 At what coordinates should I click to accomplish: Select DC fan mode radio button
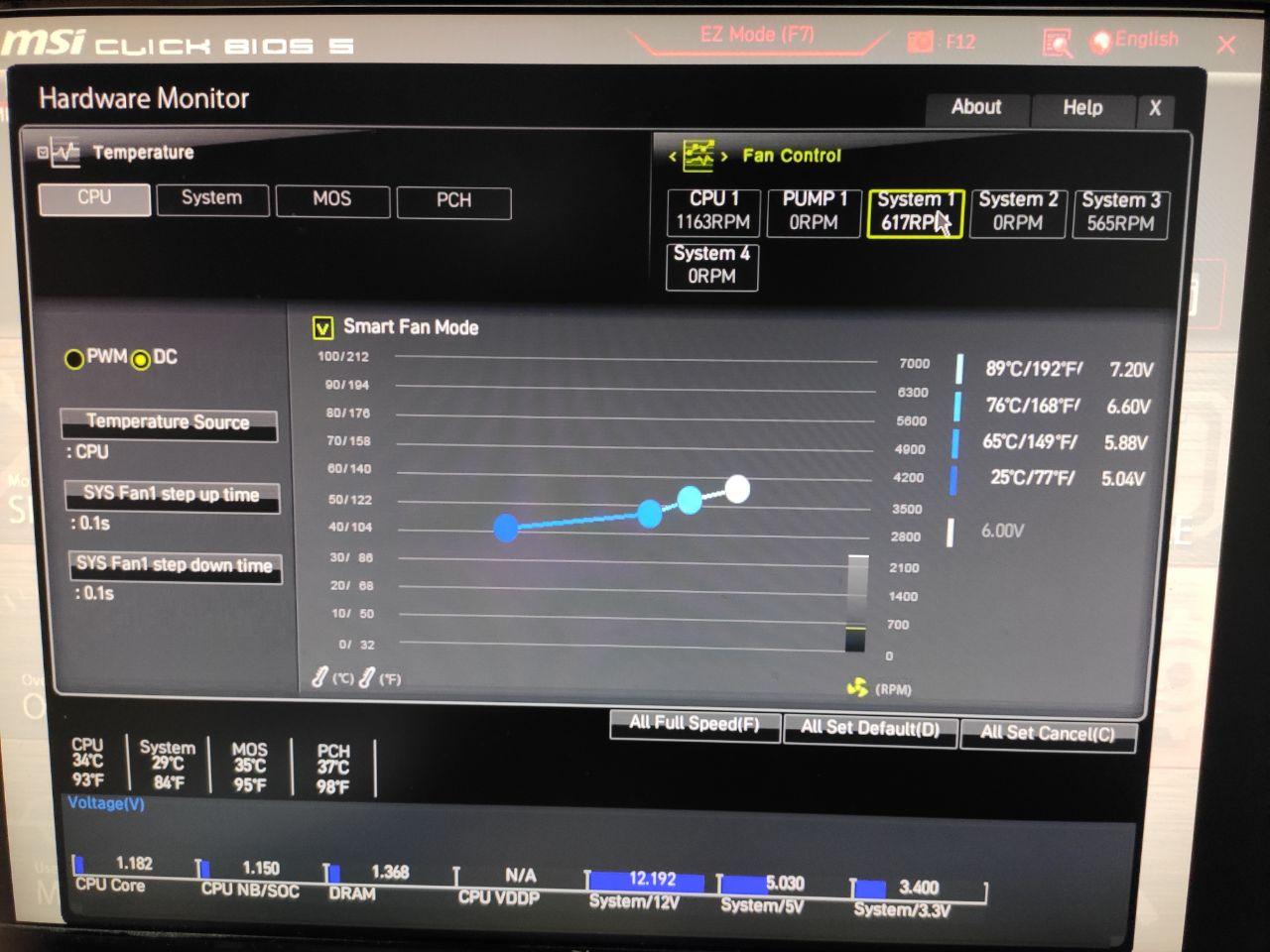coord(141,360)
